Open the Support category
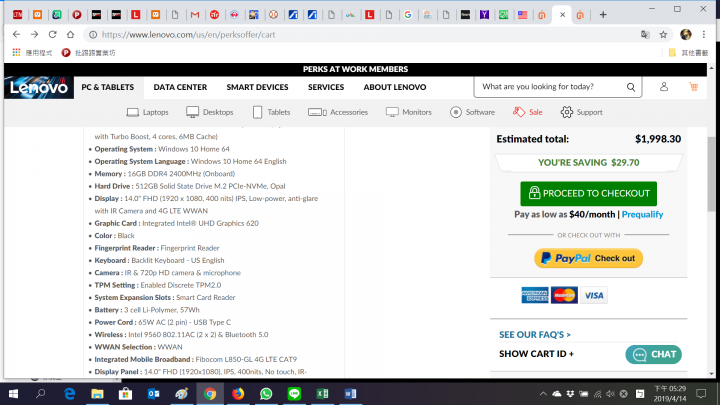The width and height of the screenshot is (720, 405). coord(581,112)
